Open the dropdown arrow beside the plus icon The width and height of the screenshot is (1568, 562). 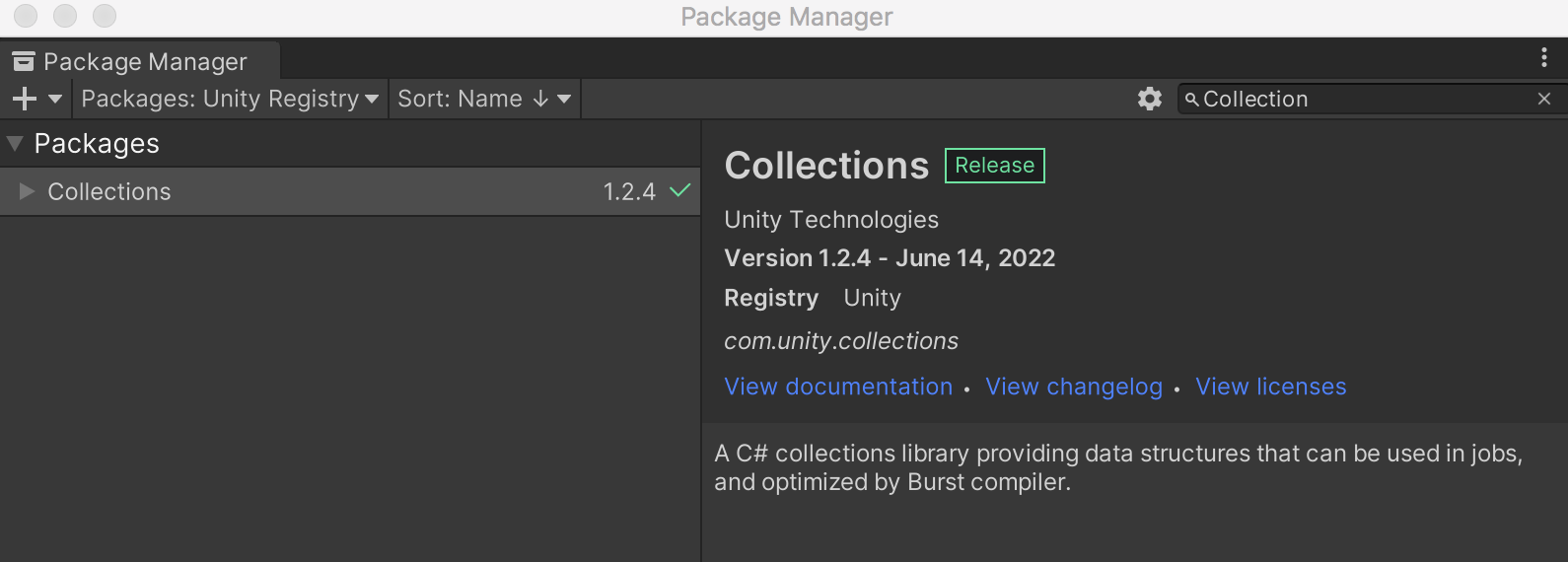click(55, 99)
